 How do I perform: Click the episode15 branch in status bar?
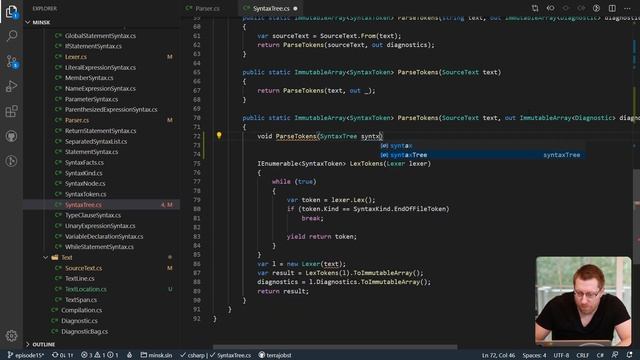(26, 355)
